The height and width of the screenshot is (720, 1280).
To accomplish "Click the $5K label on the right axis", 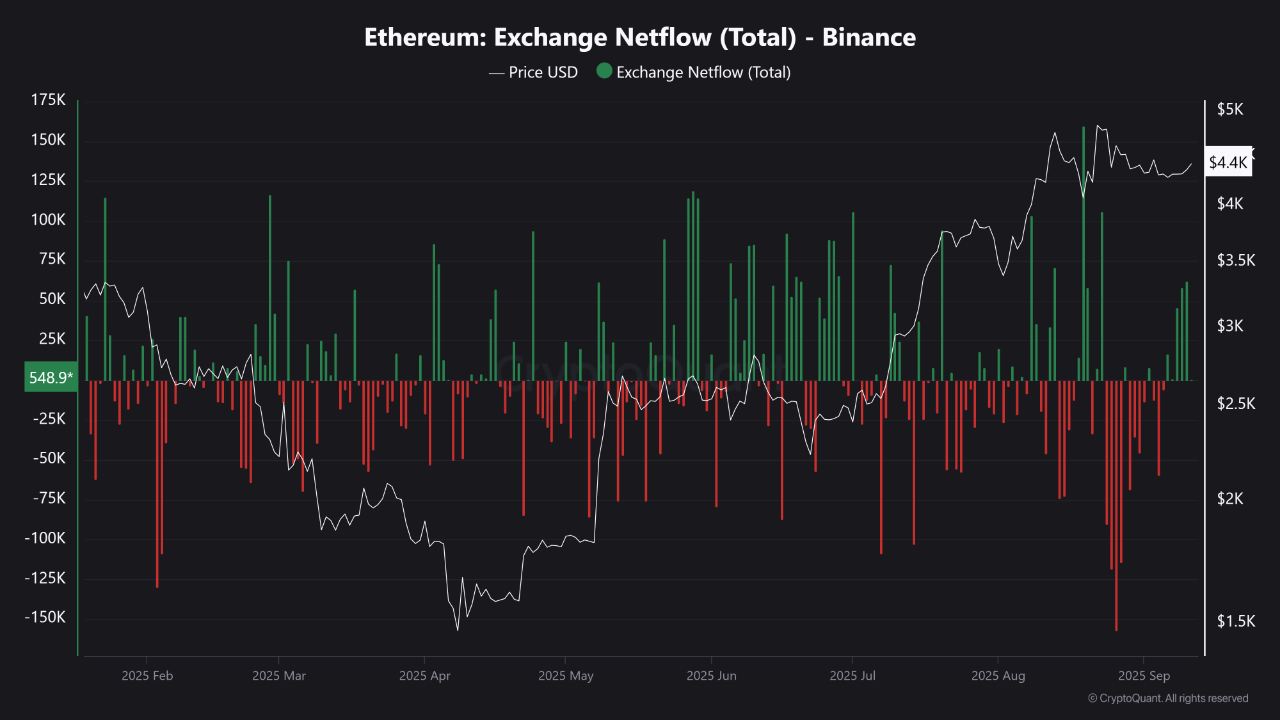I will click(x=1232, y=110).
